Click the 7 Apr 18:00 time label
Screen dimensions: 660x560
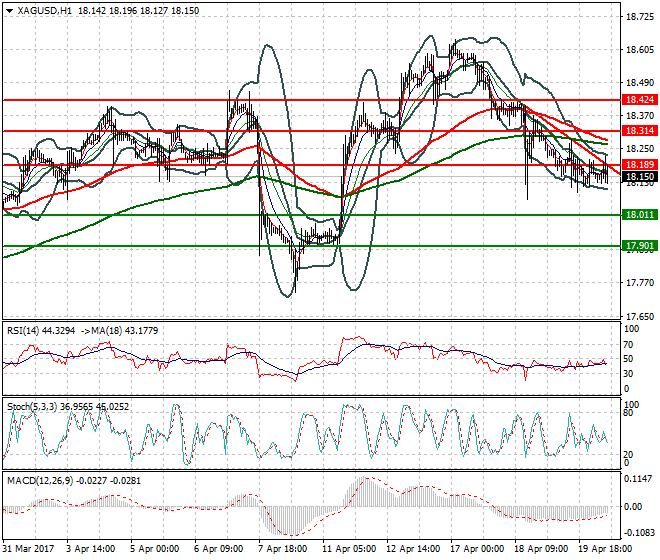tap(282, 549)
